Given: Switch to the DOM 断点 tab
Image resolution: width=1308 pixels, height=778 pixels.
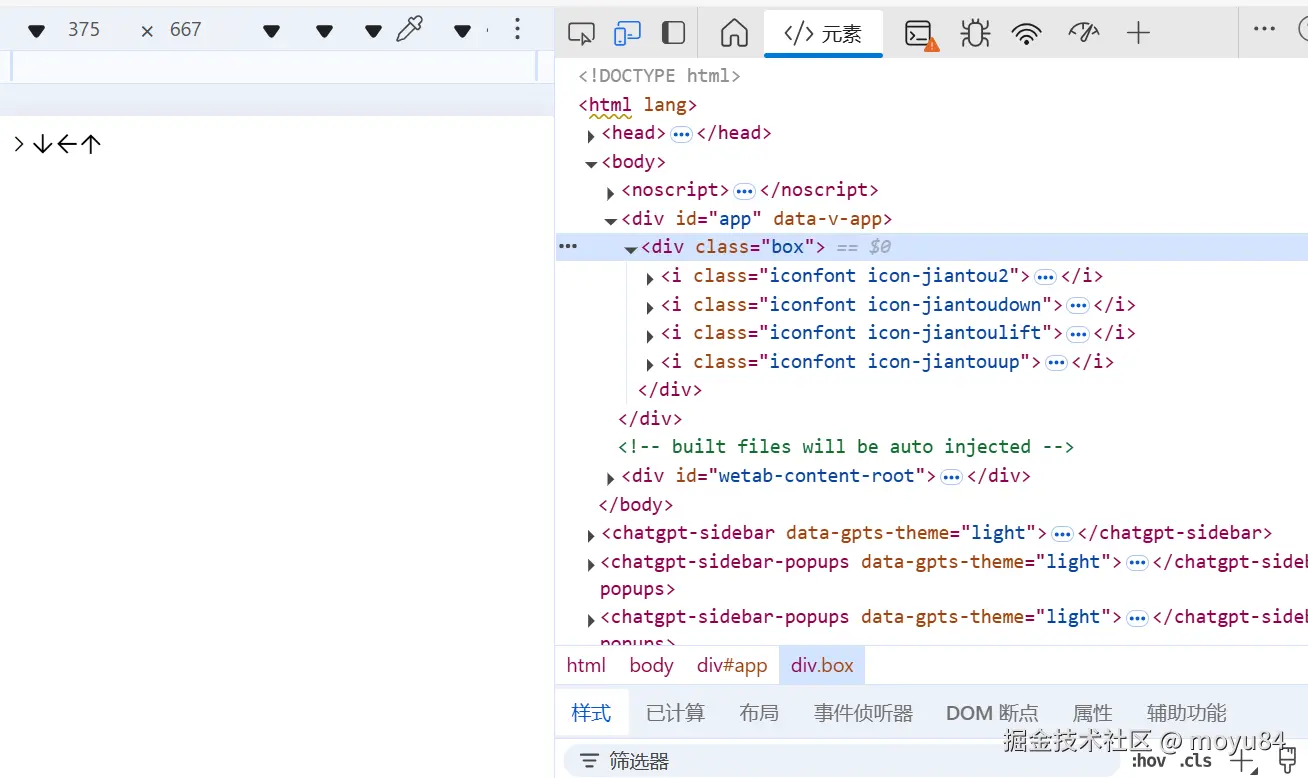Looking at the screenshot, I should (x=992, y=713).
